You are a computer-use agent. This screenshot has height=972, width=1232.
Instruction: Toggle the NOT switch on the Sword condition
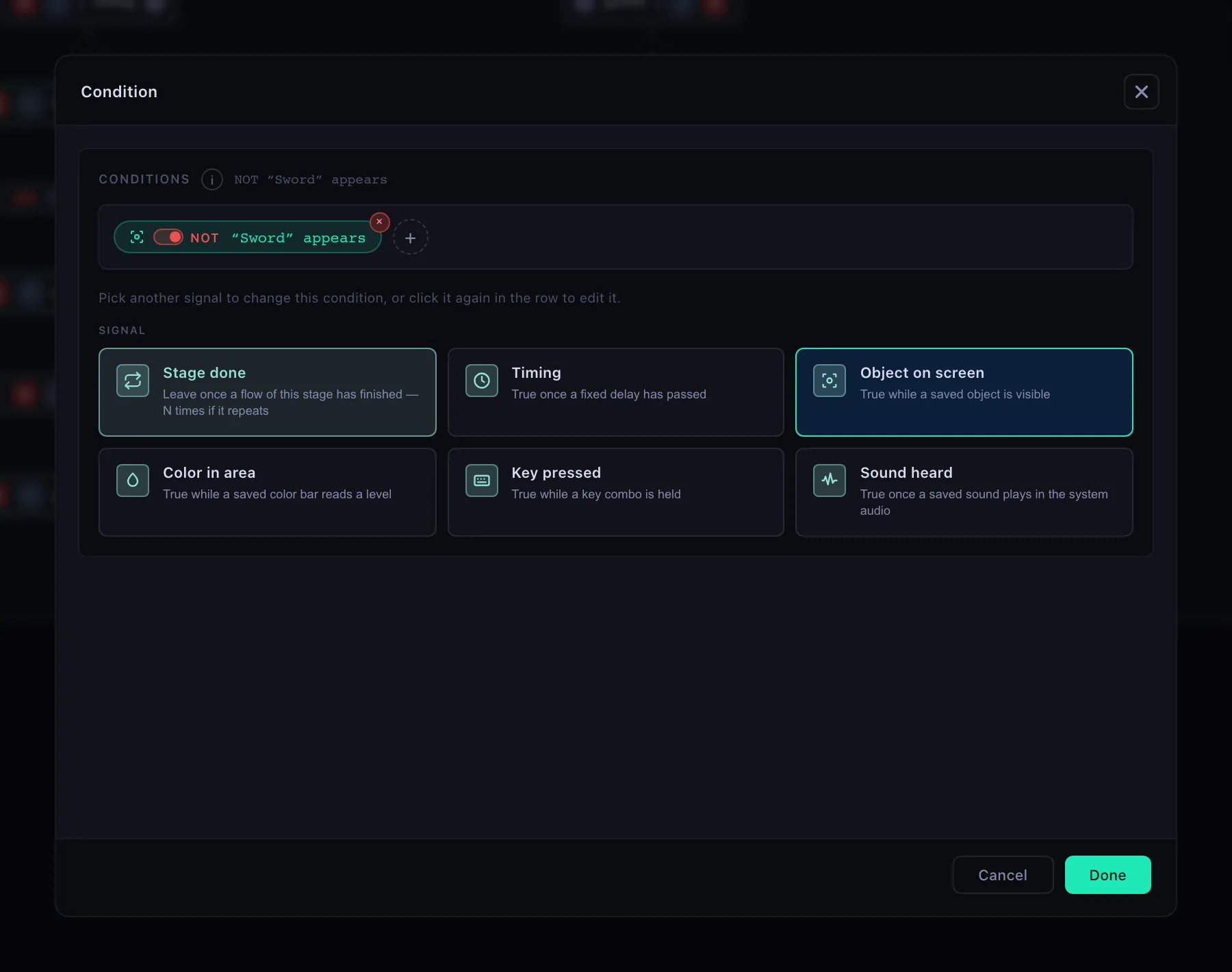[168, 237]
